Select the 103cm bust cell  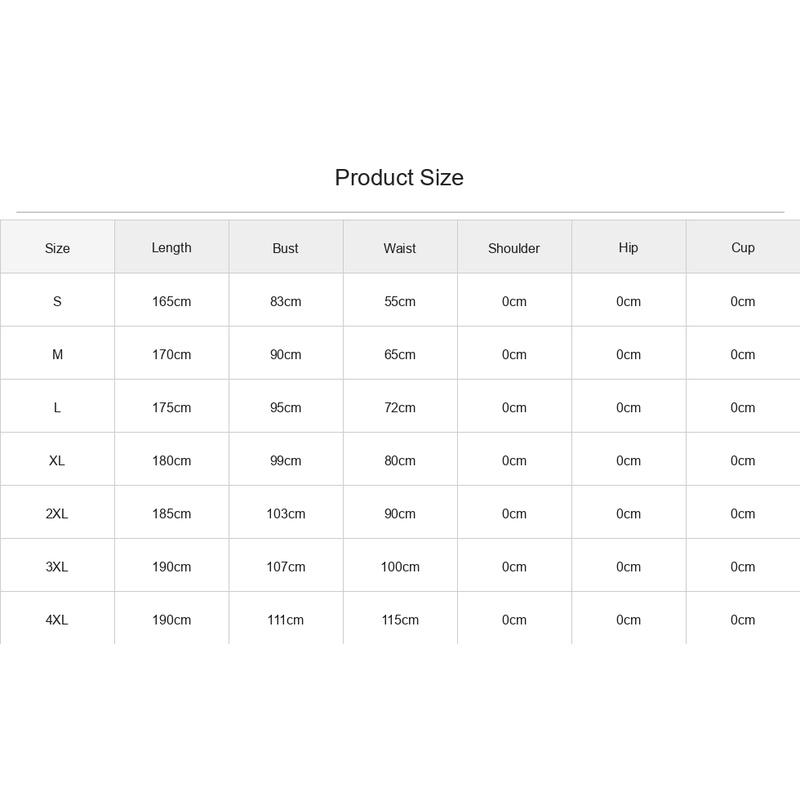(x=286, y=513)
